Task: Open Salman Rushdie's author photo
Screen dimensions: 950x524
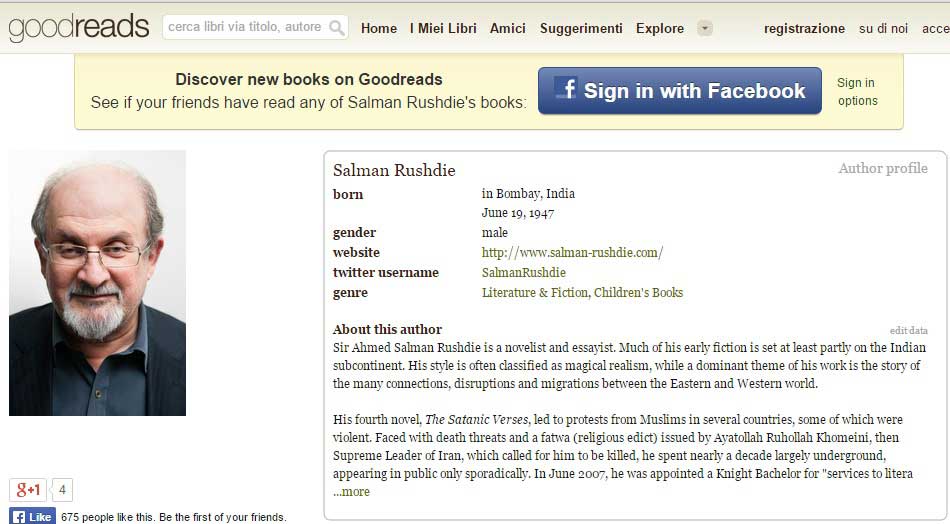Action: pyautogui.click(x=97, y=283)
